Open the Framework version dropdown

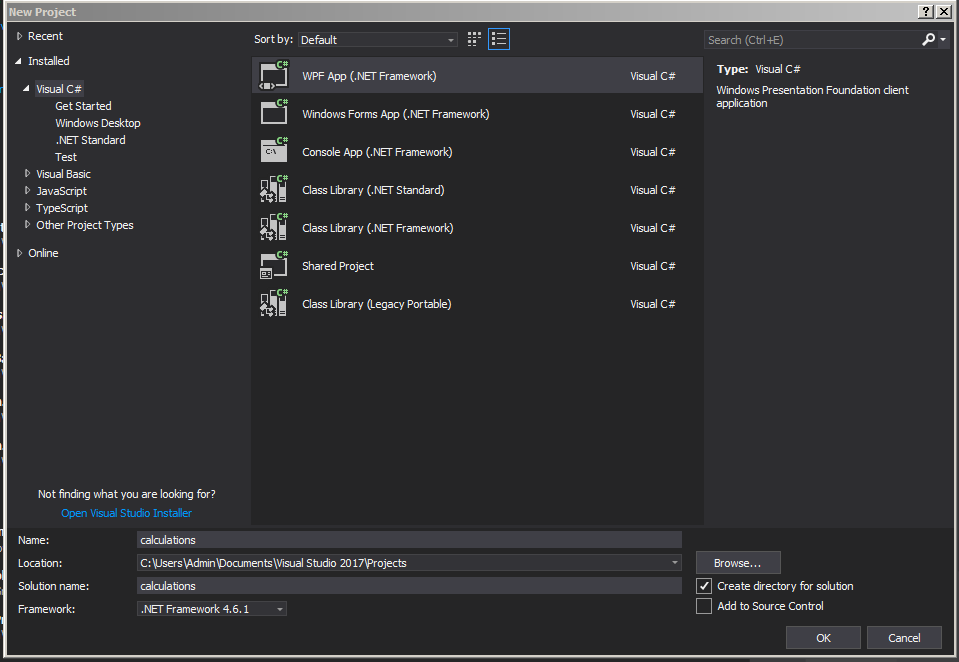279,608
